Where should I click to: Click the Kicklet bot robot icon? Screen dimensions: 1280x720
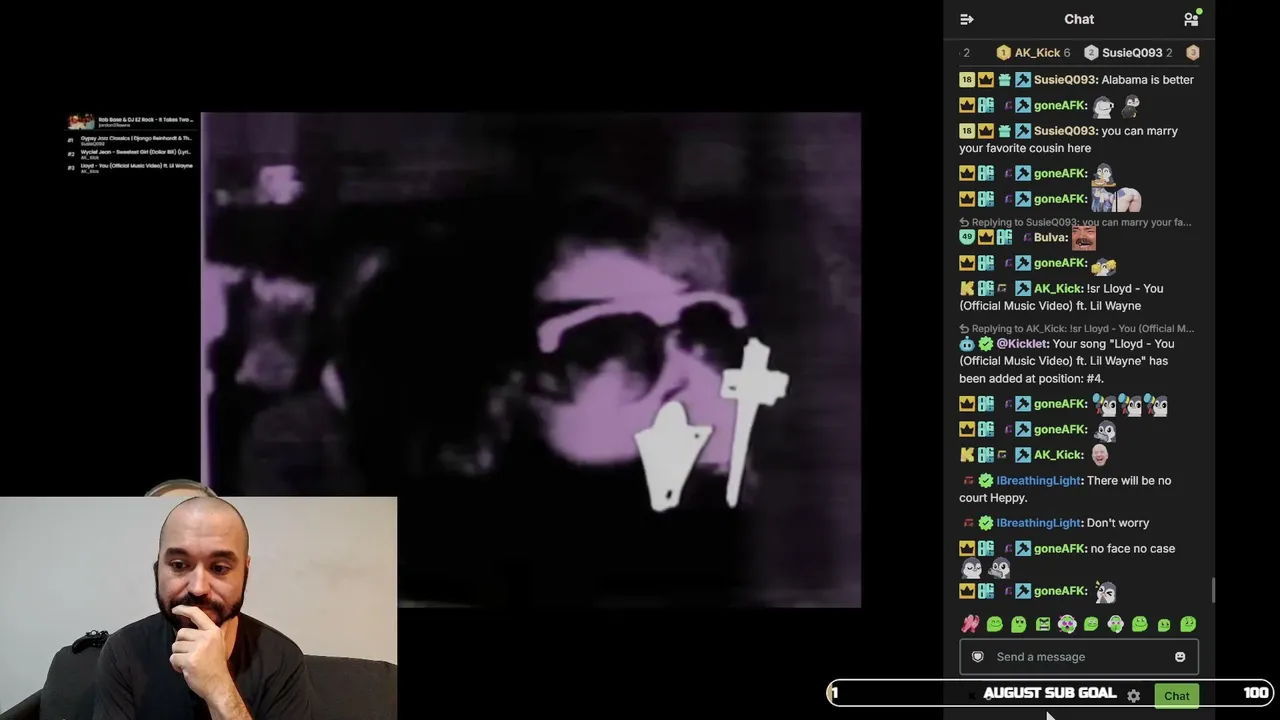(966, 344)
